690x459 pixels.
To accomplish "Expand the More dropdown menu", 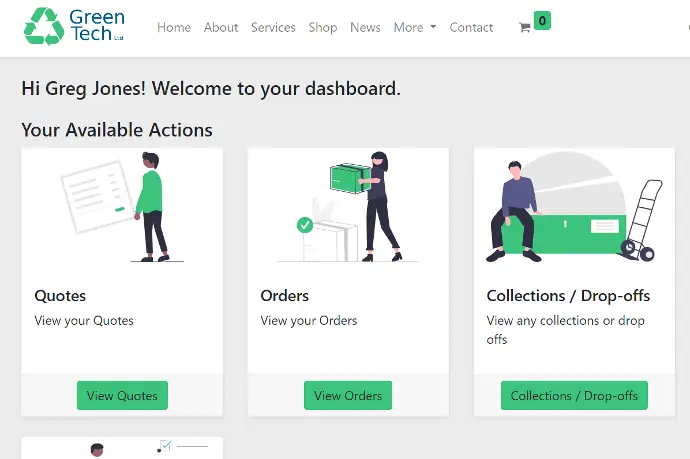I will [414, 28].
